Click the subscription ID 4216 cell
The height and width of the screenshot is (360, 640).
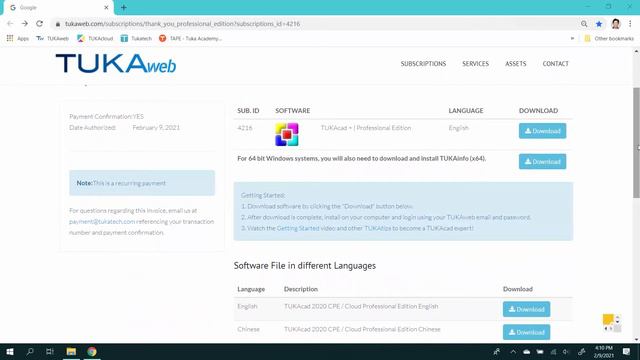[245, 128]
